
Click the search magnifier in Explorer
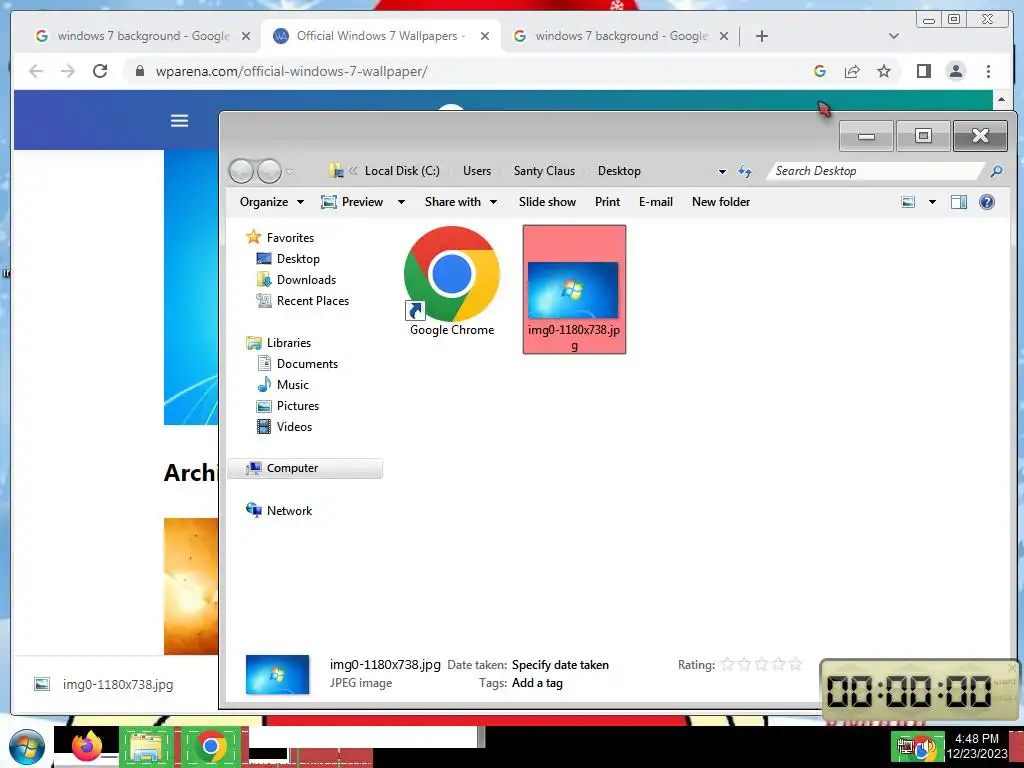click(x=996, y=171)
